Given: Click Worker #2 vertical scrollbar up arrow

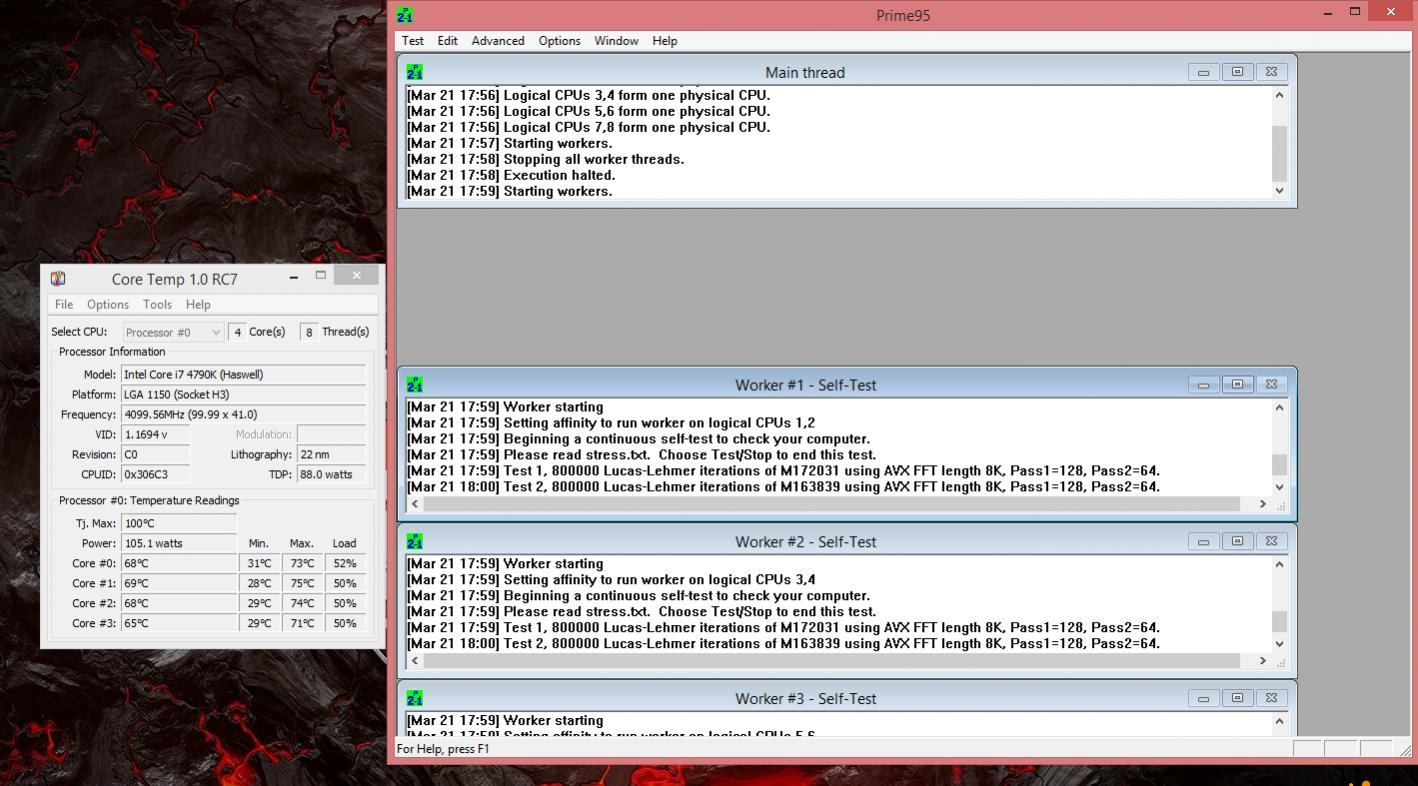Looking at the screenshot, I should [1279, 564].
